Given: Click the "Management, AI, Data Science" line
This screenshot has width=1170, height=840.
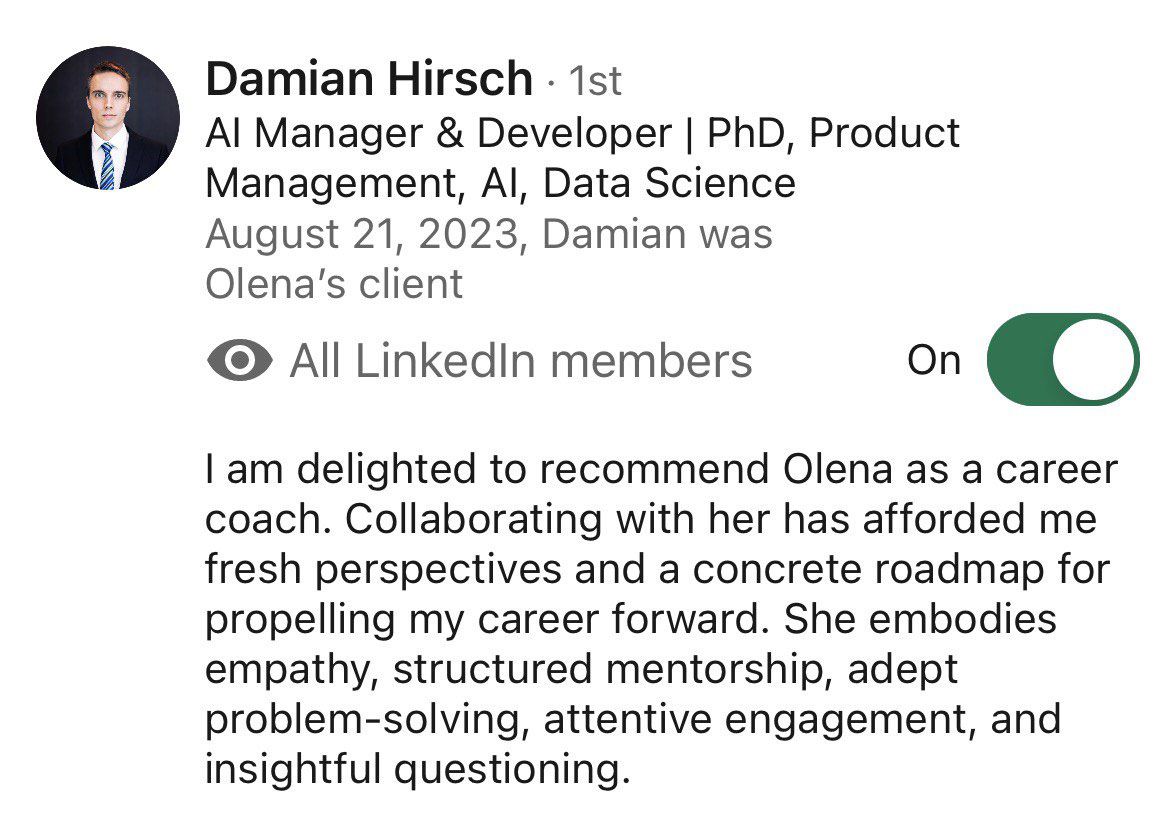Looking at the screenshot, I should point(500,184).
